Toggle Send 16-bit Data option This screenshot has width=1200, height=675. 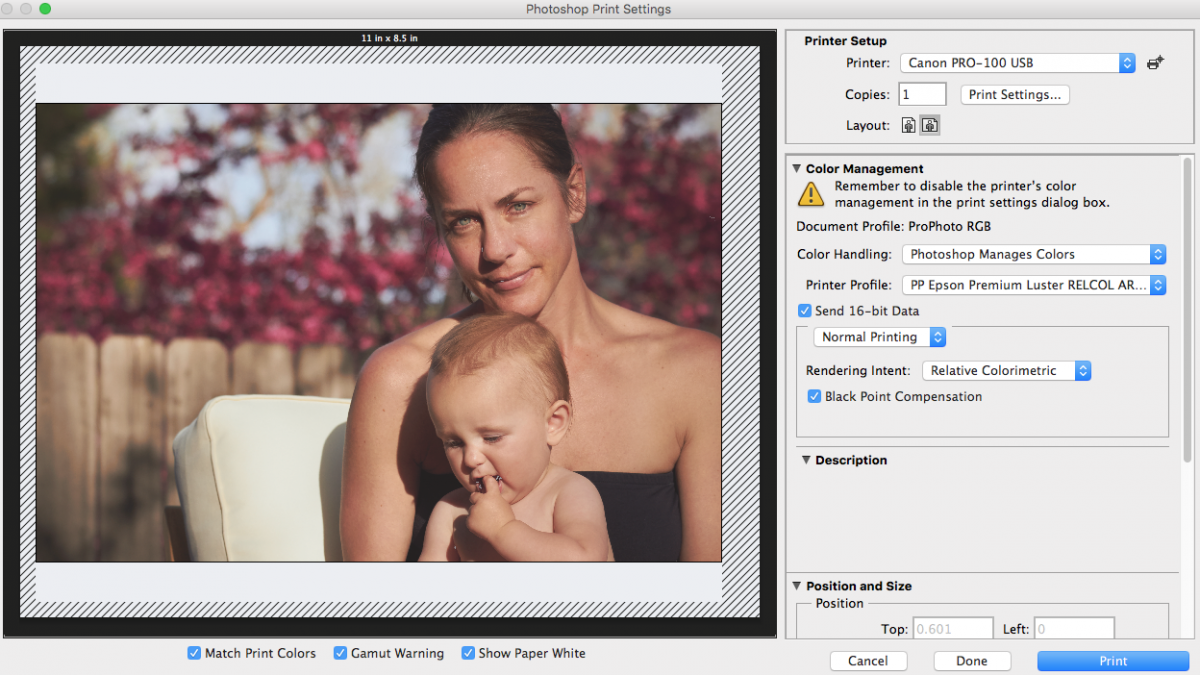[805, 311]
